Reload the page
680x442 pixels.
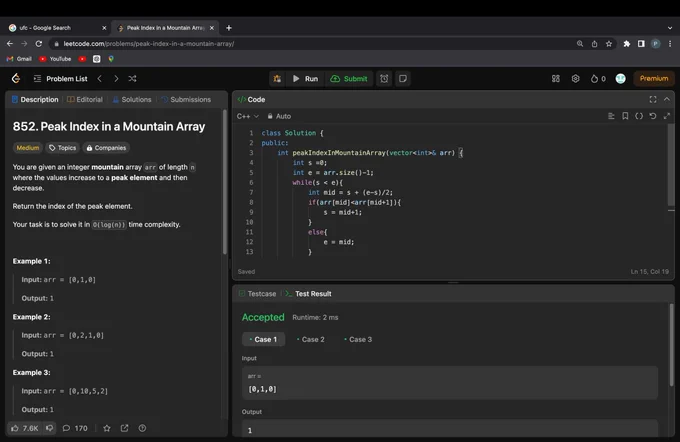pos(39,44)
